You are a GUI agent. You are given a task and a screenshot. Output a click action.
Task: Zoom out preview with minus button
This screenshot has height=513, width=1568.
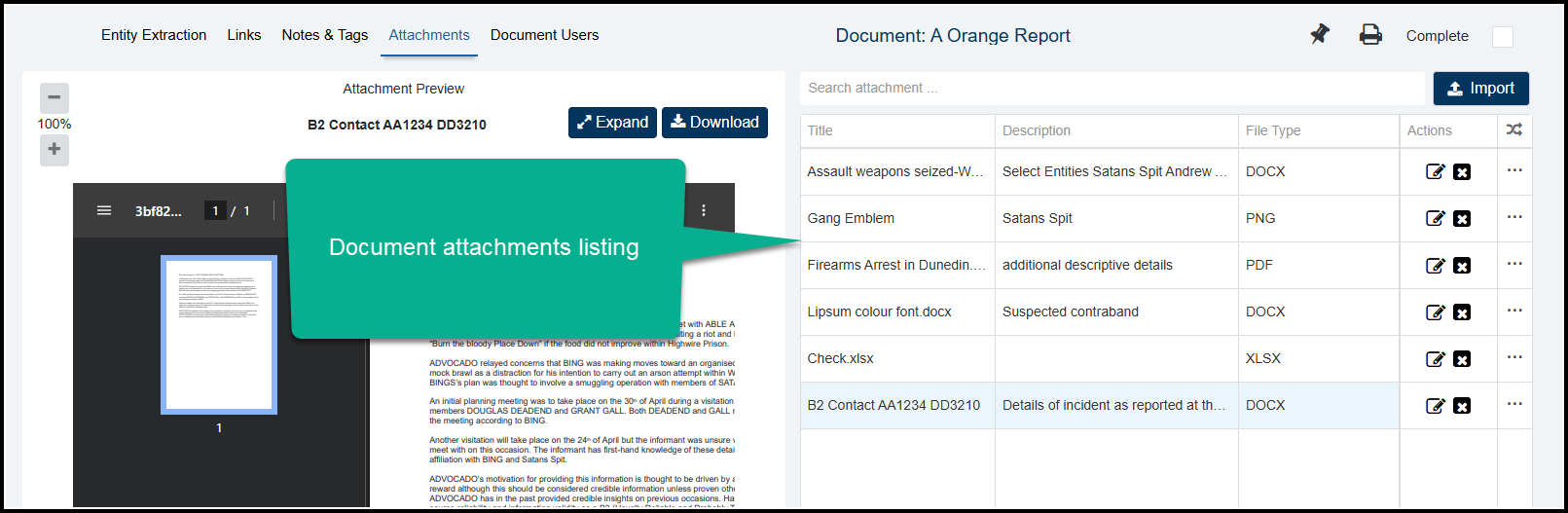pyautogui.click(x=55, y=97)
